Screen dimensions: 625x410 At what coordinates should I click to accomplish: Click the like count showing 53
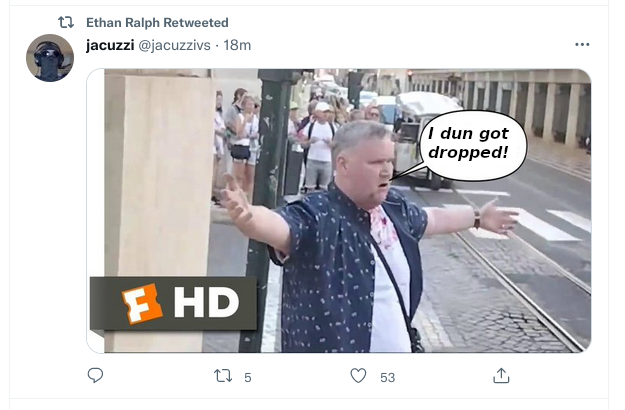click(x=387, y=377)
